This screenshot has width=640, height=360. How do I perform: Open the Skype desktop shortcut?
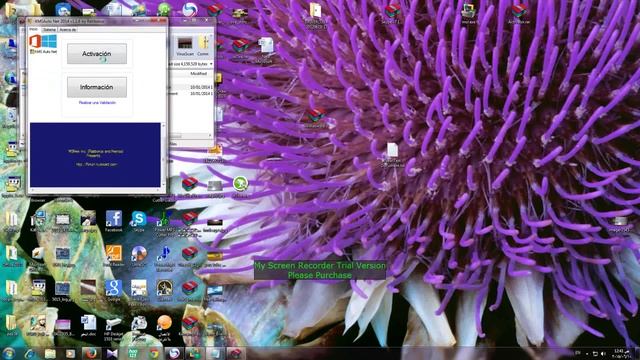[x=139, y=221]
